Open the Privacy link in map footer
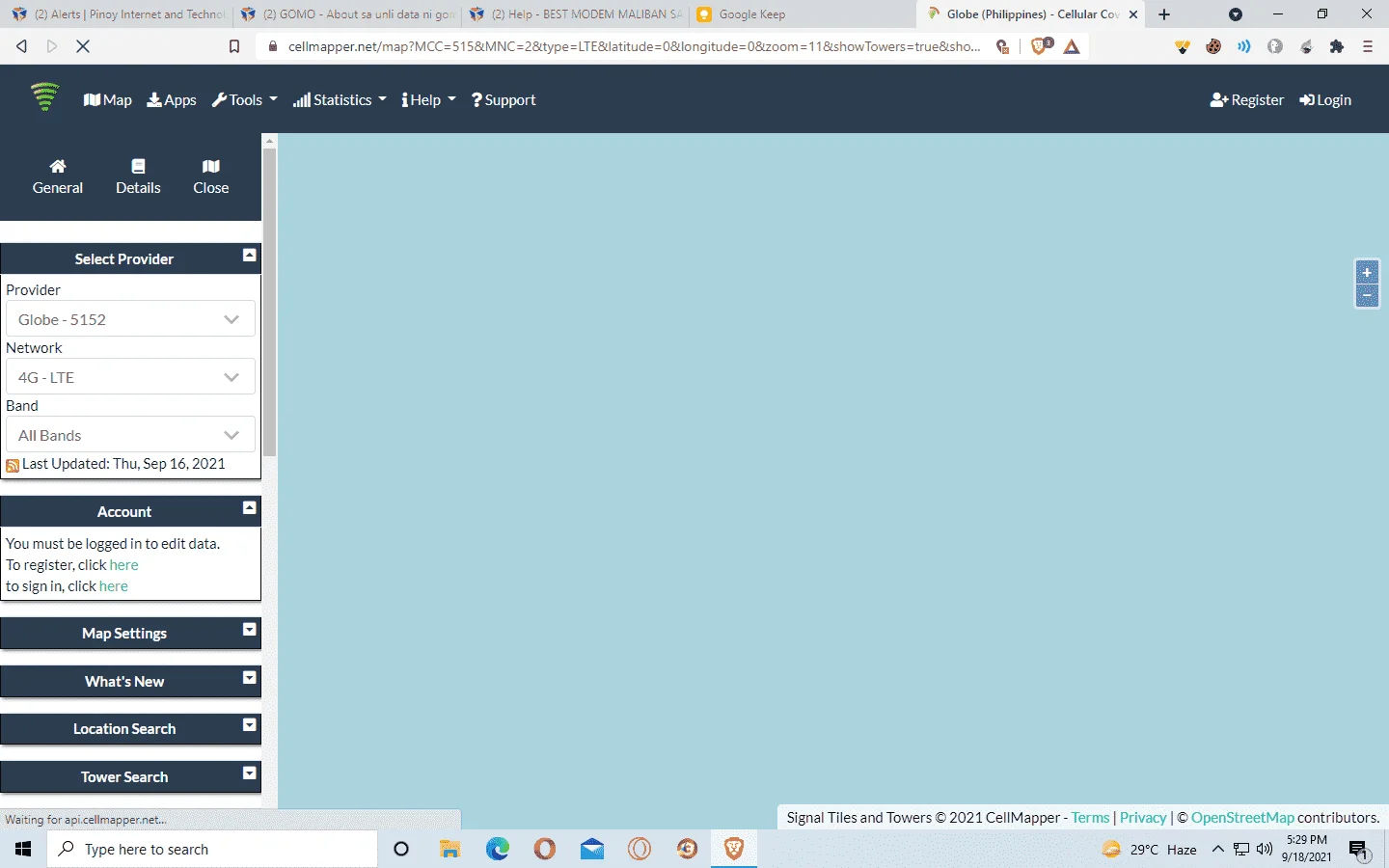The height and width of the screenshot is (868, 1389). coord(1143,818)
